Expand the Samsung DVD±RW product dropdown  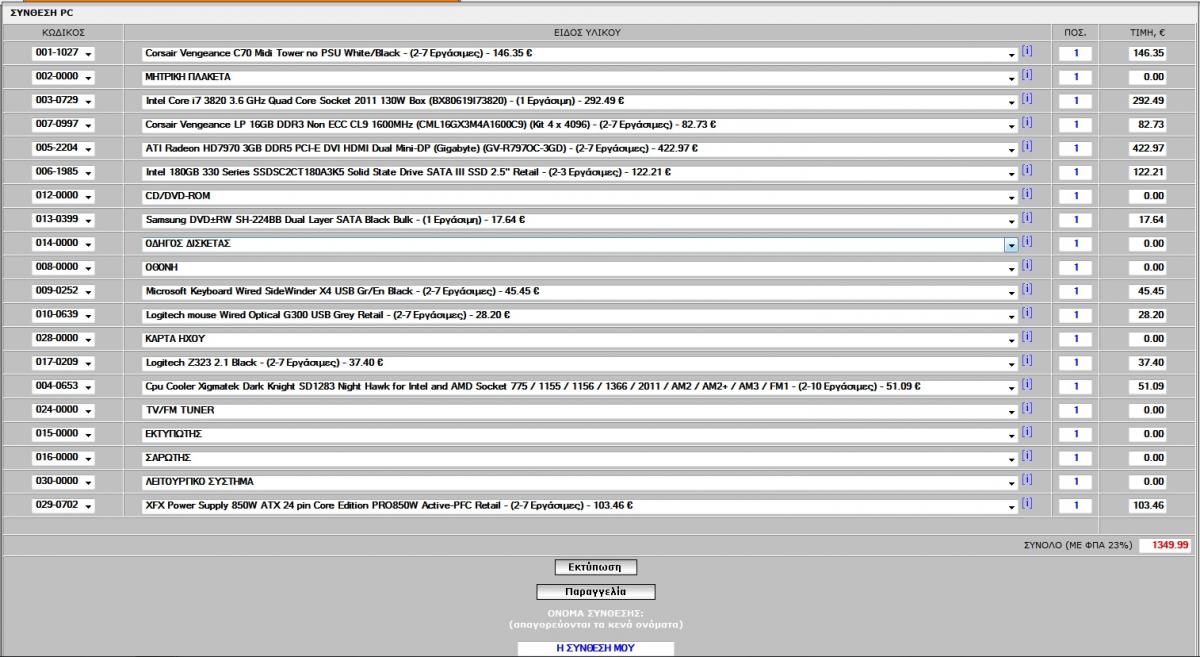coord(579,220)
